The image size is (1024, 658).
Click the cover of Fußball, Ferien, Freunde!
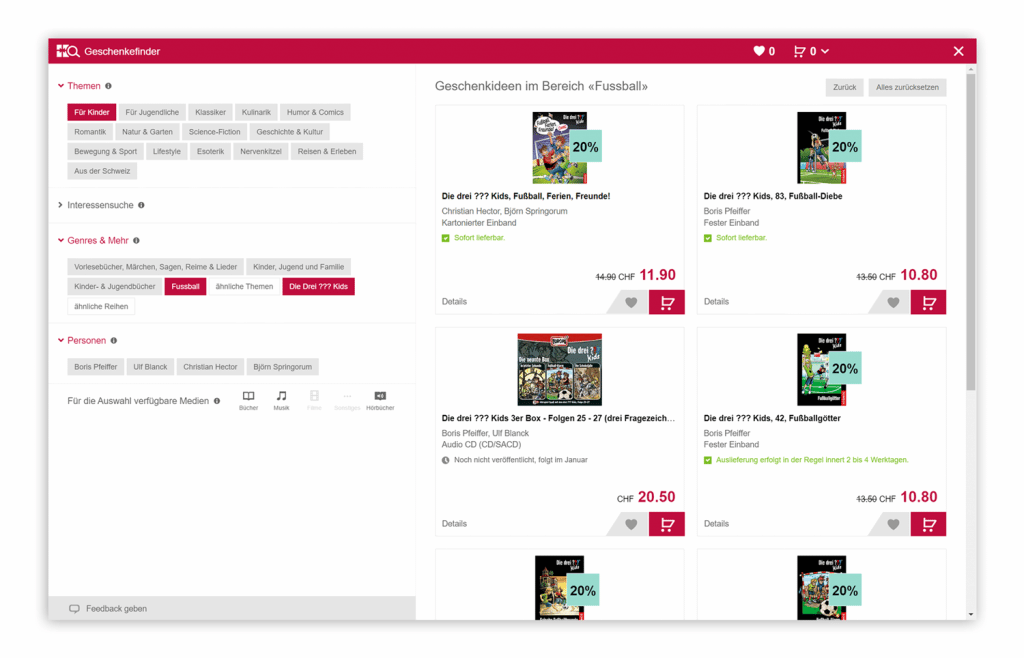click(559, 147)
